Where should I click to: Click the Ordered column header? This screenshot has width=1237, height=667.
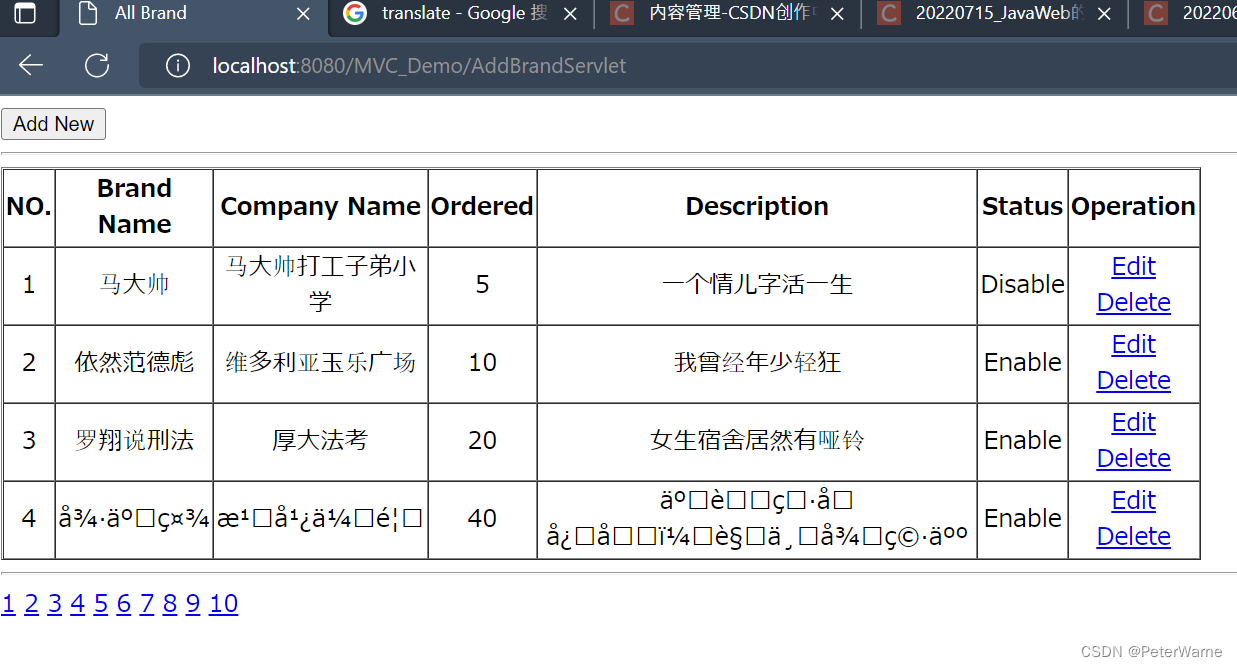click(482, 207)
